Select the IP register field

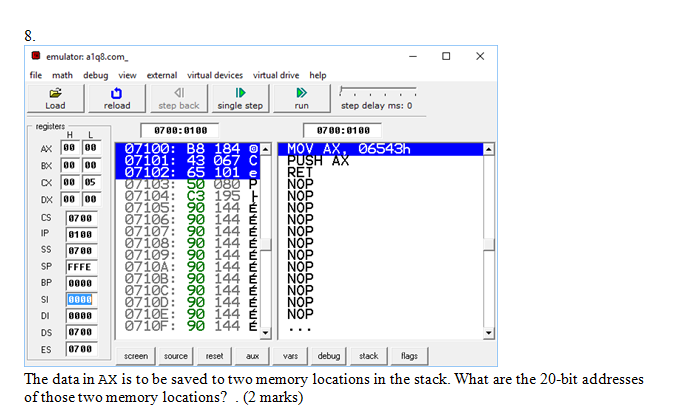point(81,234)
